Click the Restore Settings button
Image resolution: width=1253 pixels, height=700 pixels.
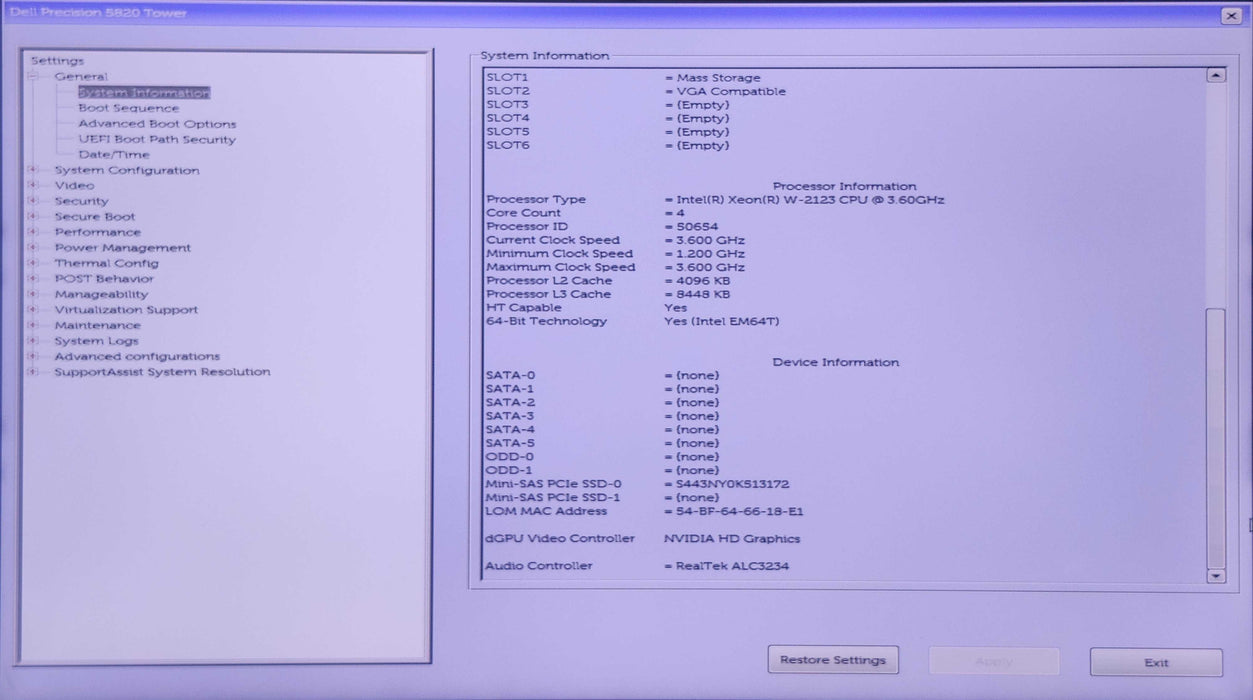click(x=833, y=660)
